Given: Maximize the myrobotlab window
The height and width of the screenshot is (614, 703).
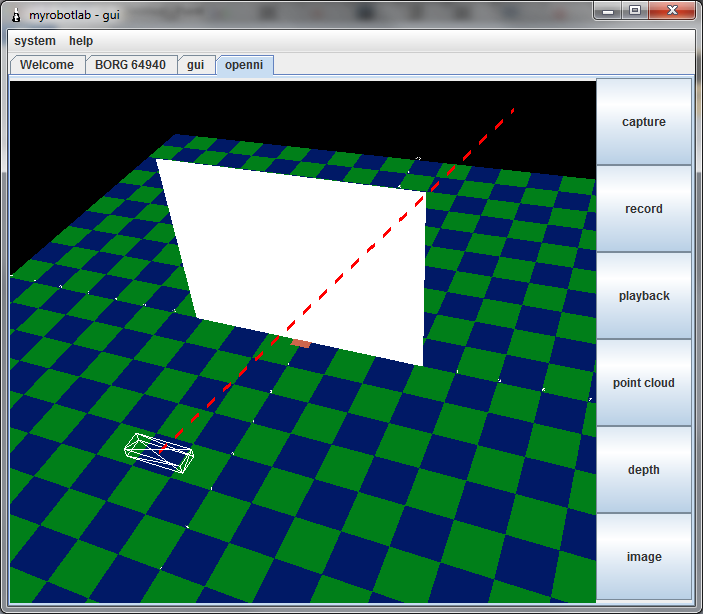Looking at the screenshot, I should click(x=635, y=11).
